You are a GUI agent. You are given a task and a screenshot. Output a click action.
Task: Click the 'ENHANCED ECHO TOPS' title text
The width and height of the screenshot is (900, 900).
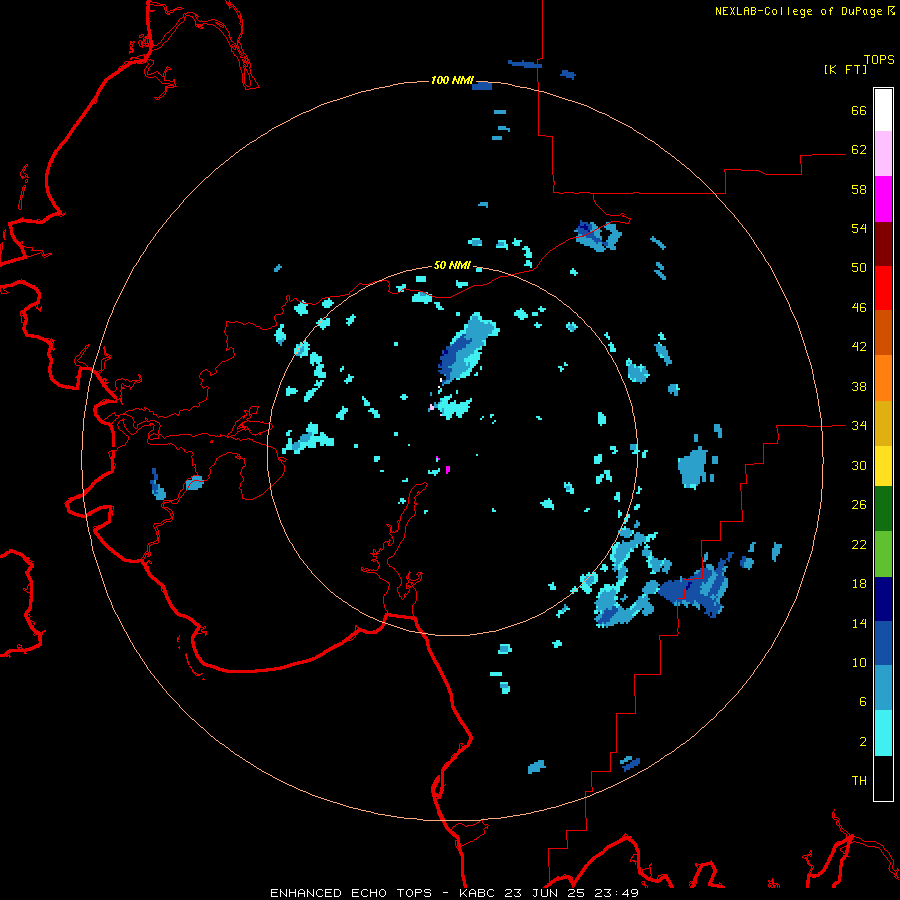(351, 893)
